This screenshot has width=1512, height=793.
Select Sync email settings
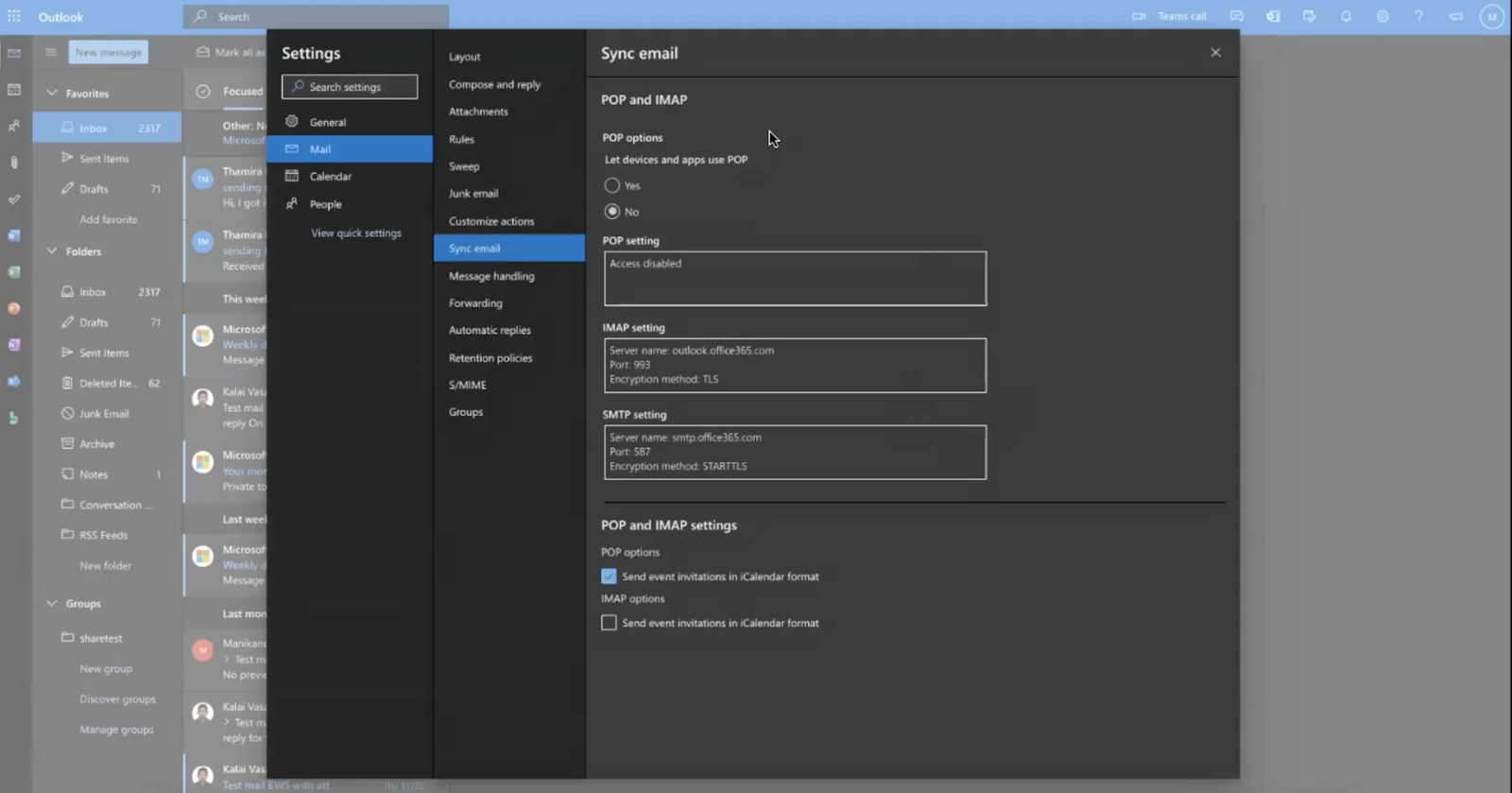tap(509, 248)
